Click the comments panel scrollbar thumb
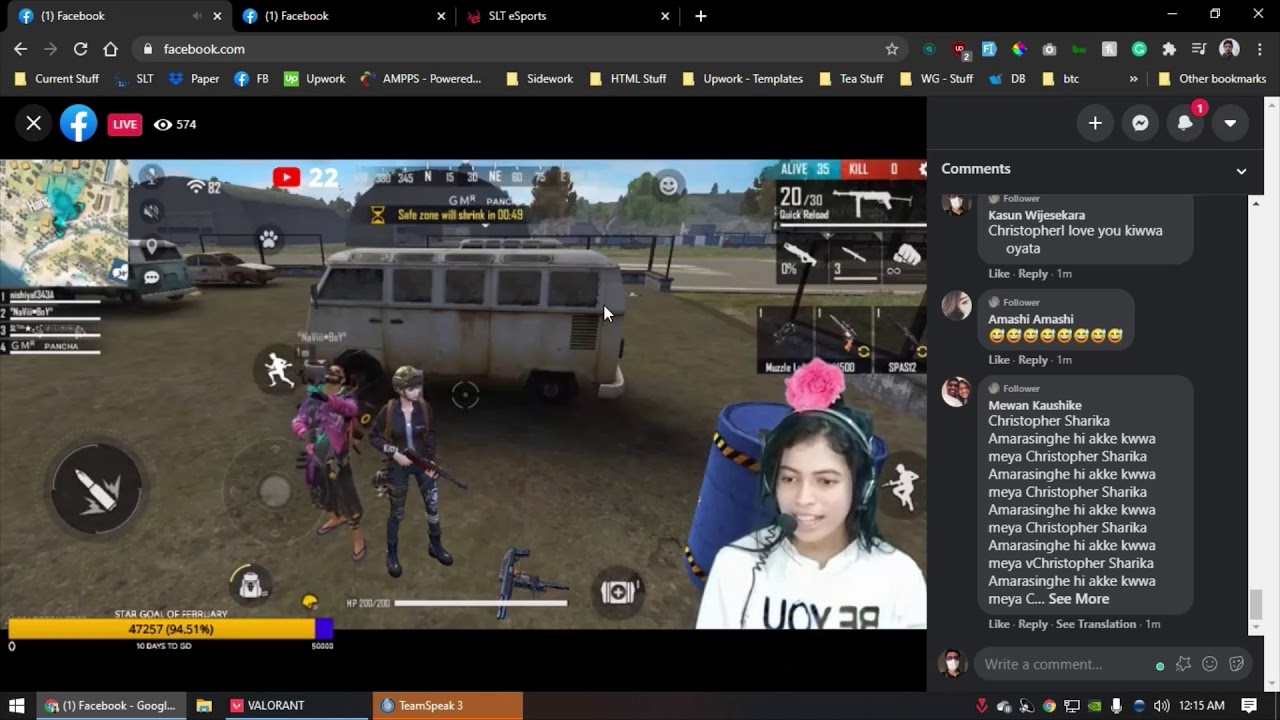 click(x=1256, y=605)
